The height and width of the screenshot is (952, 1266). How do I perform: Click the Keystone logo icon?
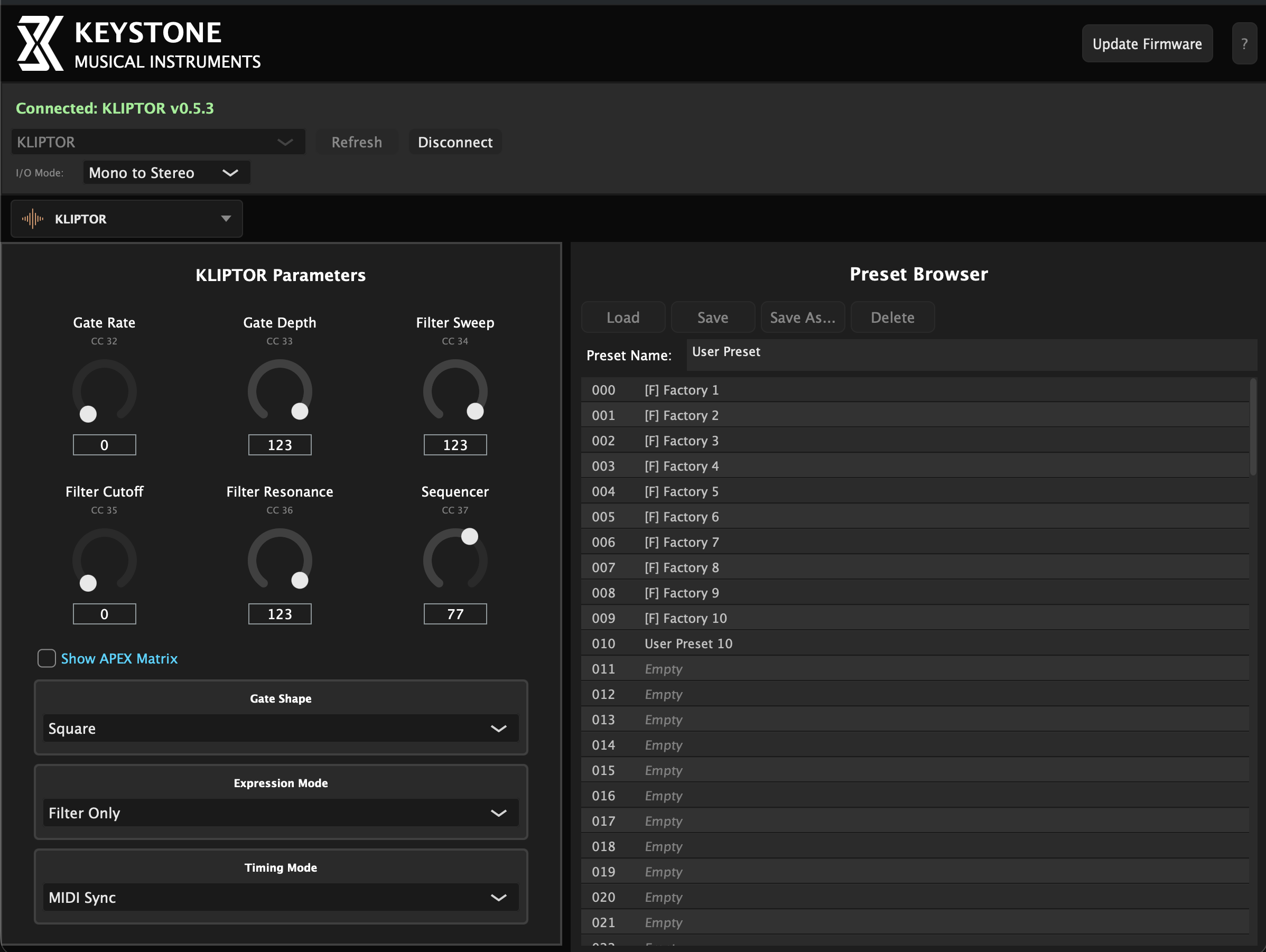click(40, 43)
